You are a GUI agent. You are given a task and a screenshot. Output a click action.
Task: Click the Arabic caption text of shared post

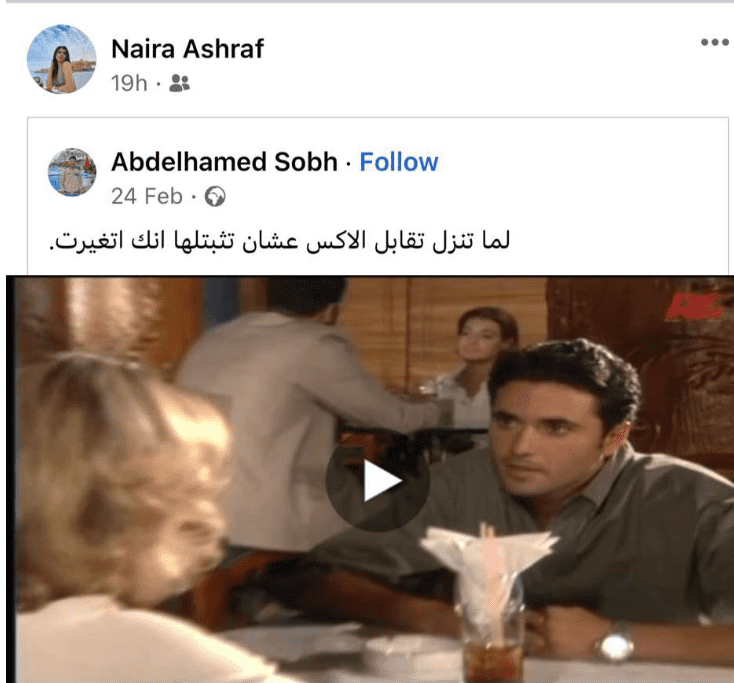[x=279, y=241]
